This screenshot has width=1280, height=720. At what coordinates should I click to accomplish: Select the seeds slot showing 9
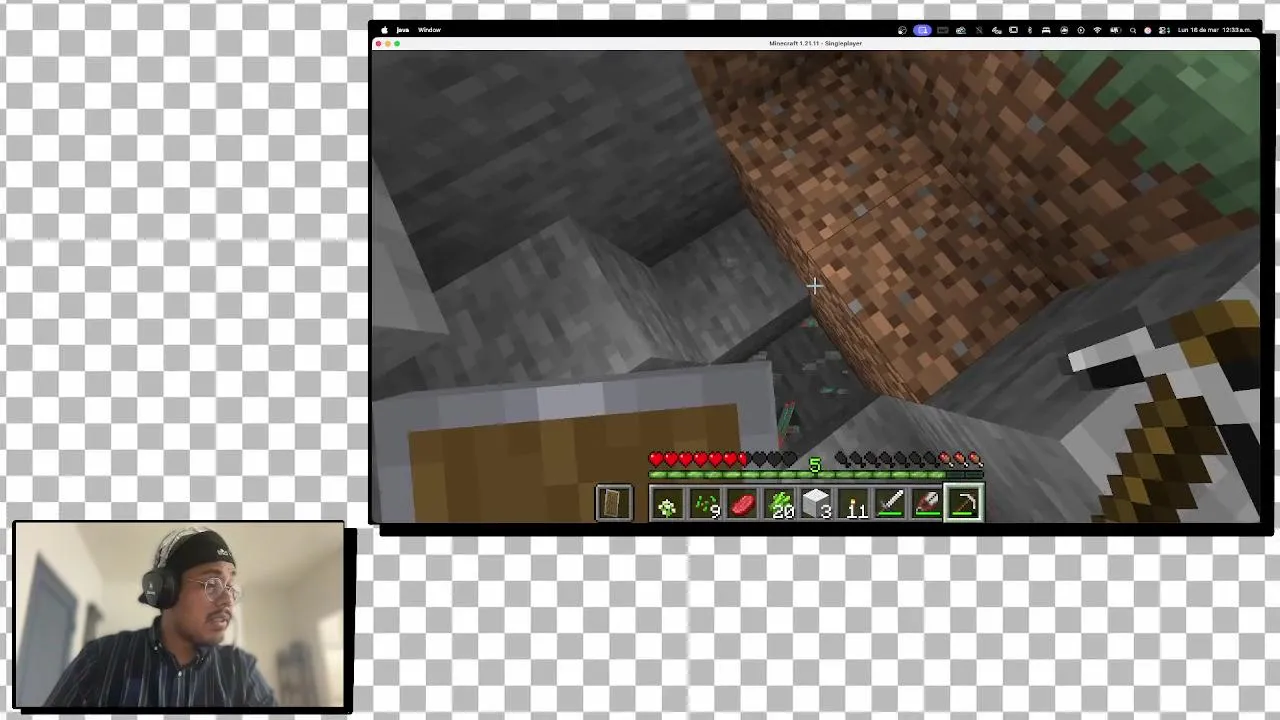tap(705, 504)
